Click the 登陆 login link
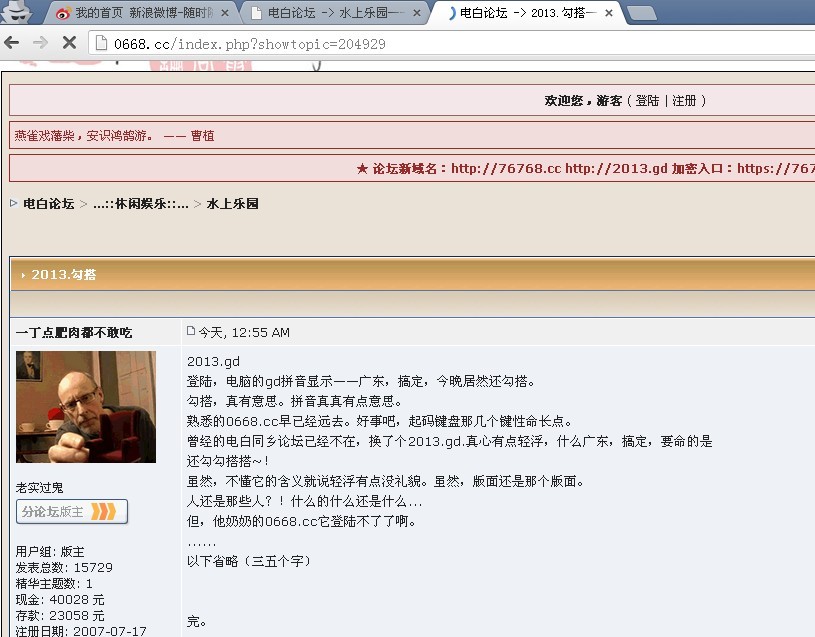This screenshot has height=637, width=815. [647, 101]
